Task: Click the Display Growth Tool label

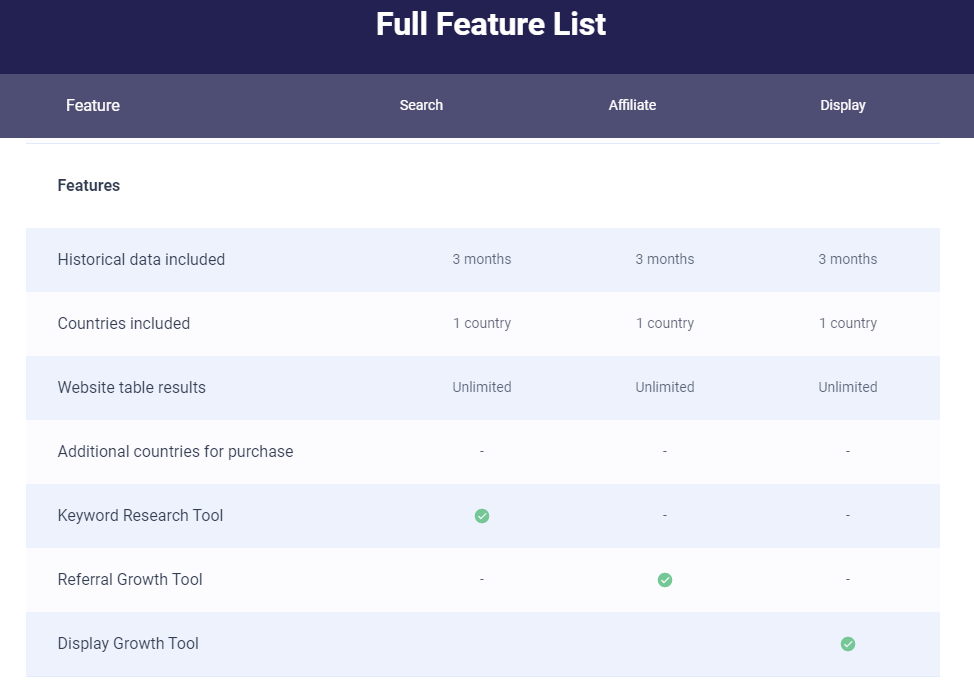Action: click(x=128, y=644)
